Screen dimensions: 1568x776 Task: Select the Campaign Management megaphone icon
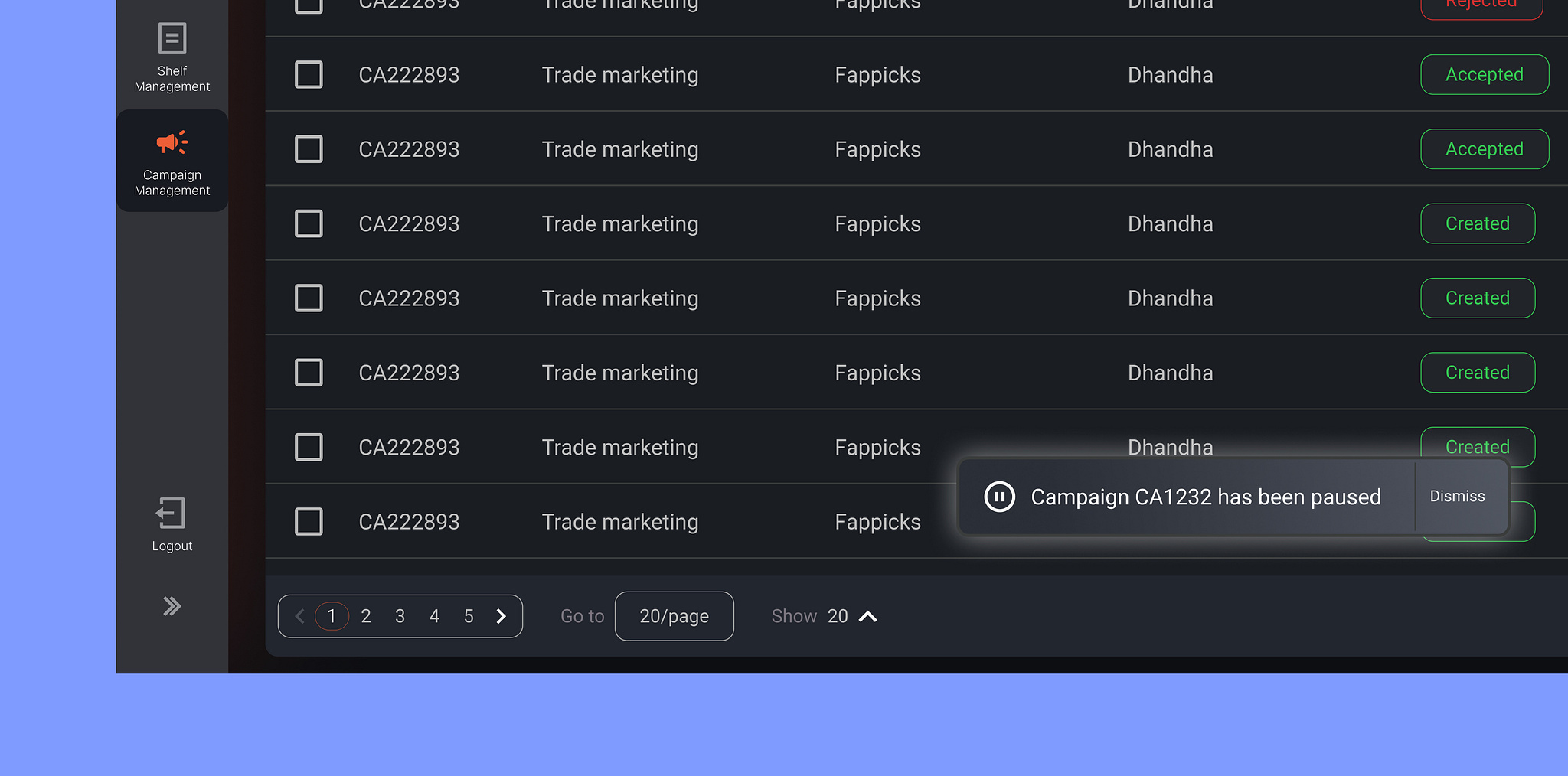[x=171, y=142]
